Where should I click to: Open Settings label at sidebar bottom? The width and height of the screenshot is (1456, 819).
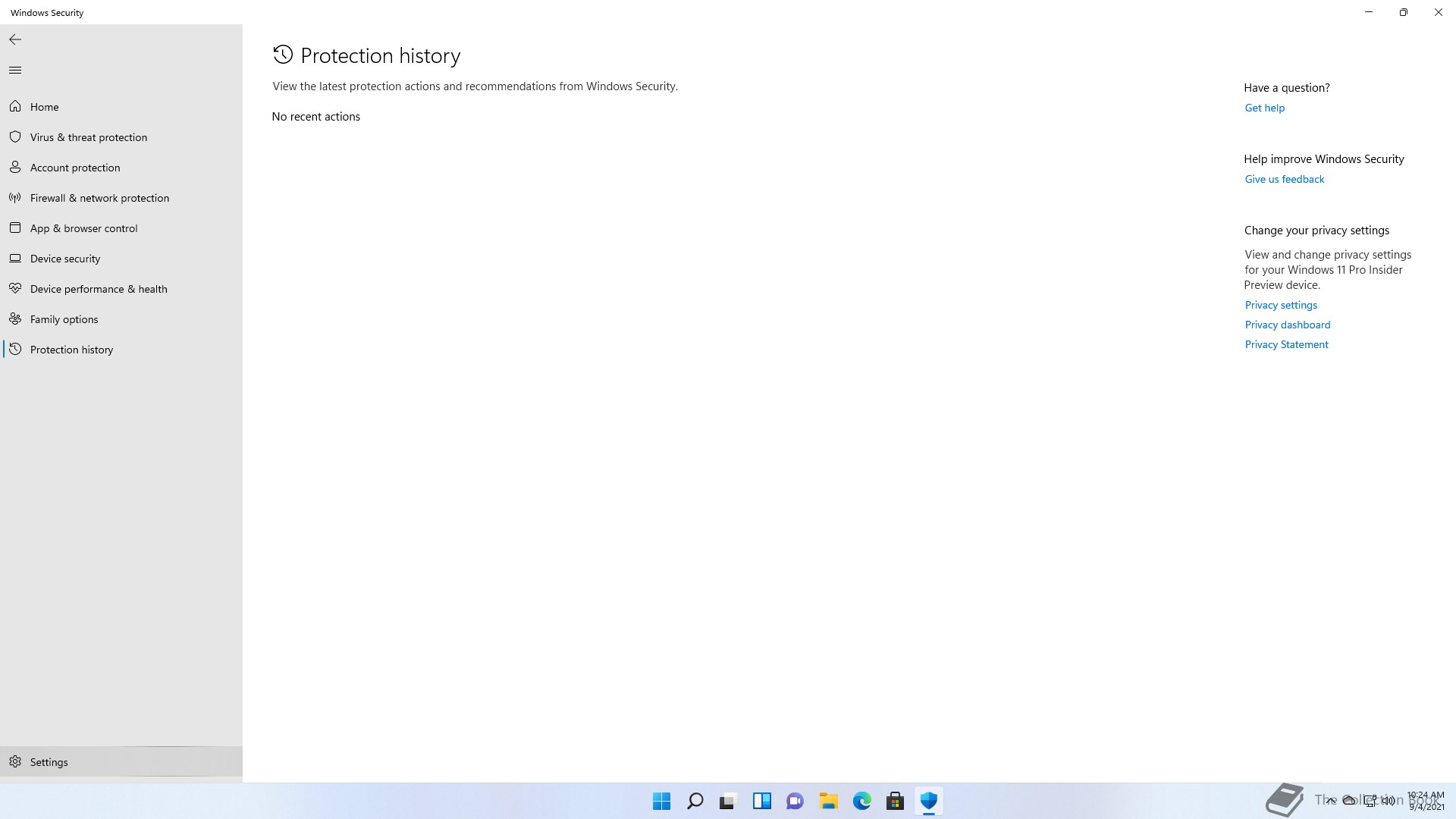49,762
